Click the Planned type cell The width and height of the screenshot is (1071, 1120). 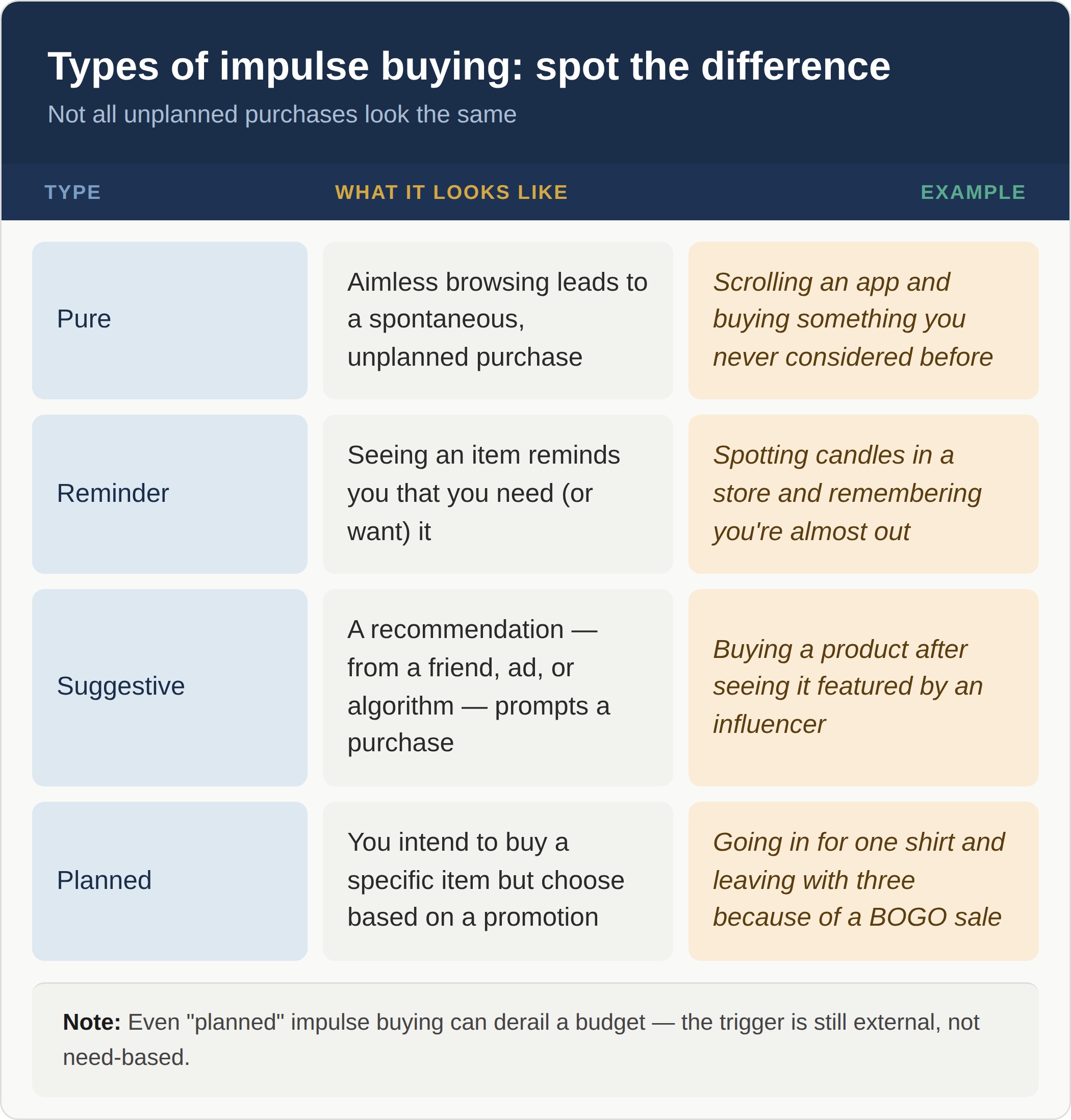pos(169,881)
